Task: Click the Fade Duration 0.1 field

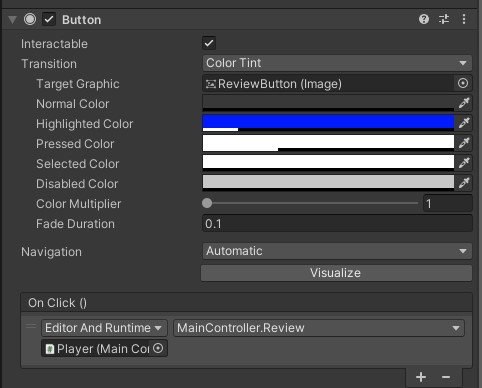Action: (x=337, y=223)
